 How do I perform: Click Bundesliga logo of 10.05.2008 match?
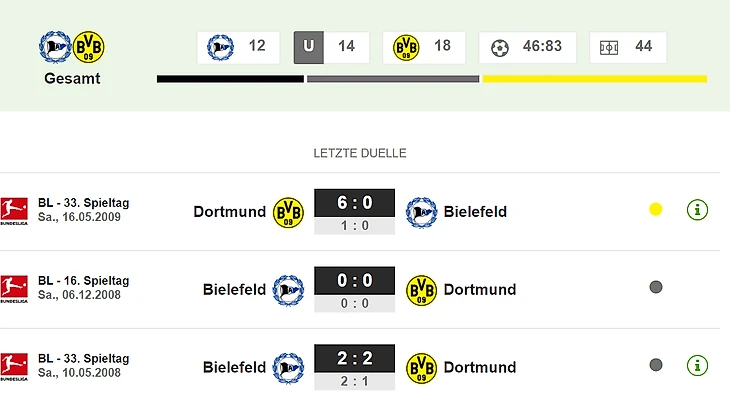pos(13,366)
